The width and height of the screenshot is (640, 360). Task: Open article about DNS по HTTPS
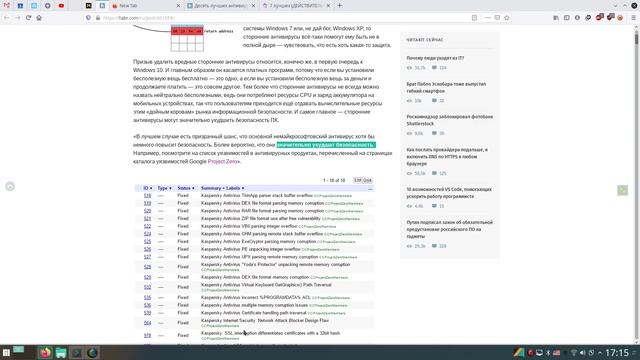click(447, 156)
